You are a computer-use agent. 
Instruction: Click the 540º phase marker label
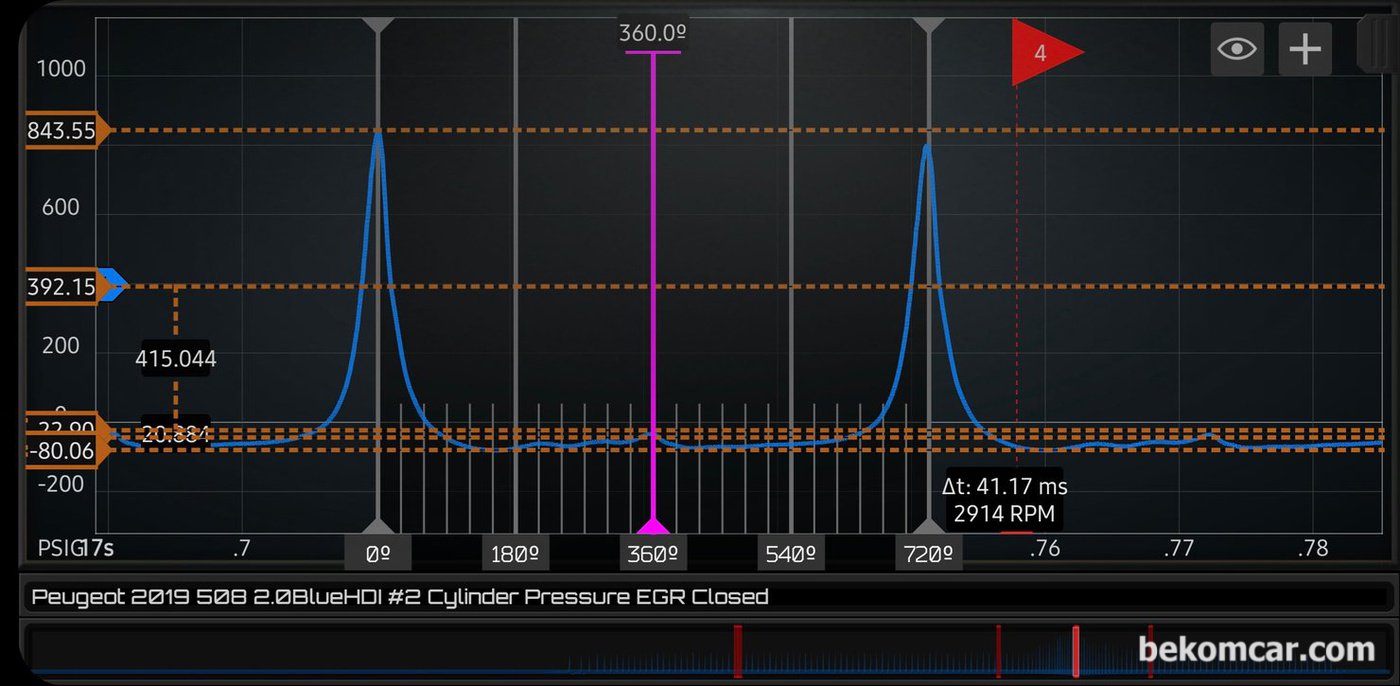pos(791,553)
